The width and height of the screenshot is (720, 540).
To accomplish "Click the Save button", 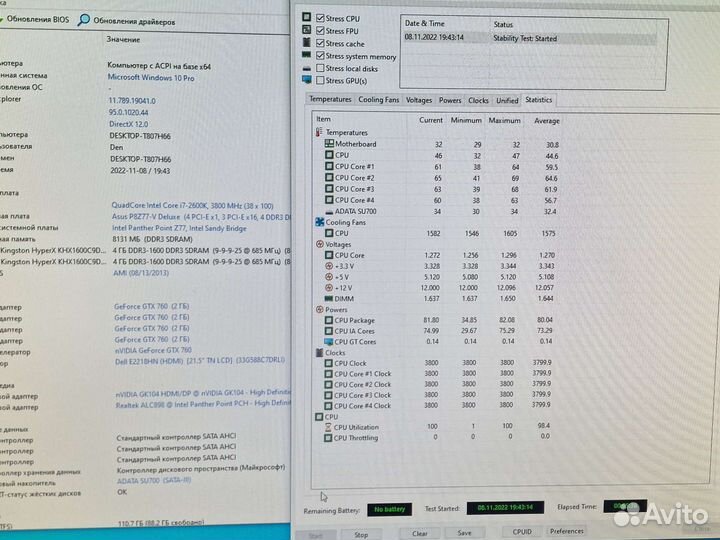I will (x=464, y=533).
